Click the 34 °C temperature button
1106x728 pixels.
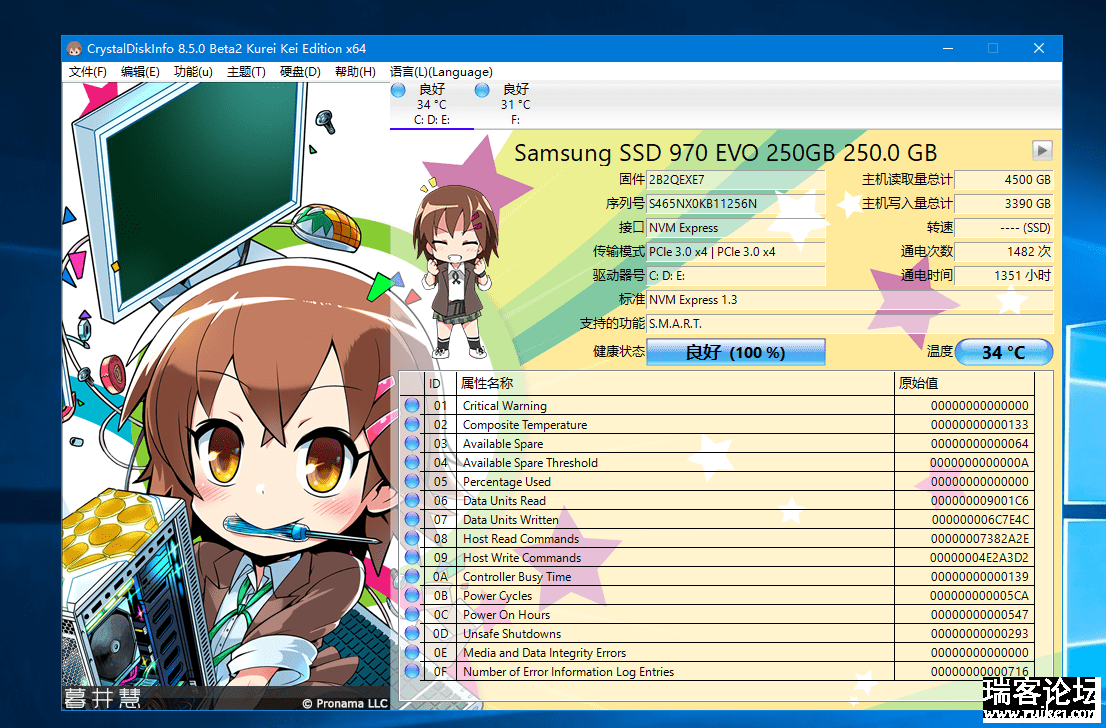point(1004,352)
